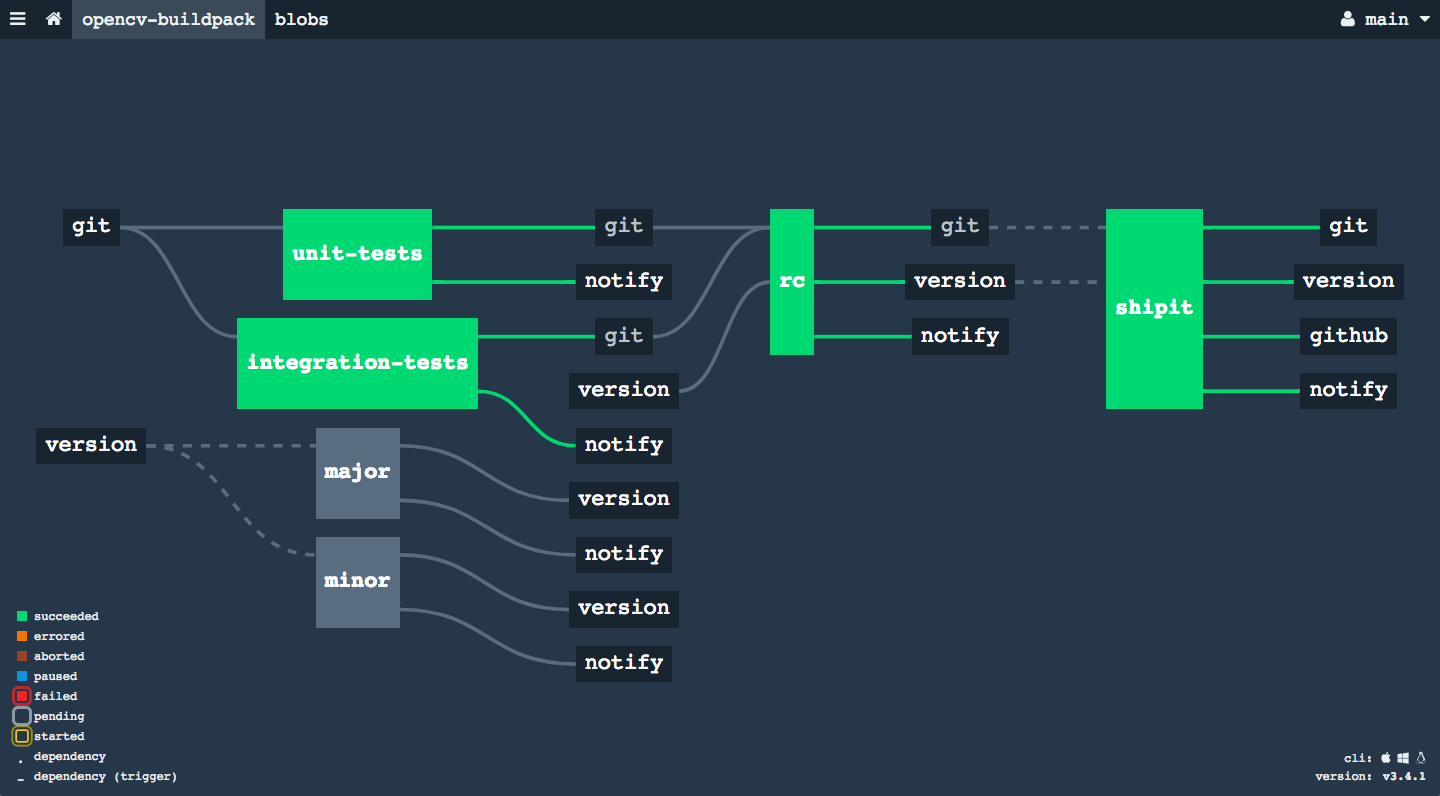
Task: Click the green succeeded legend swatch
Action: (22, 616)
